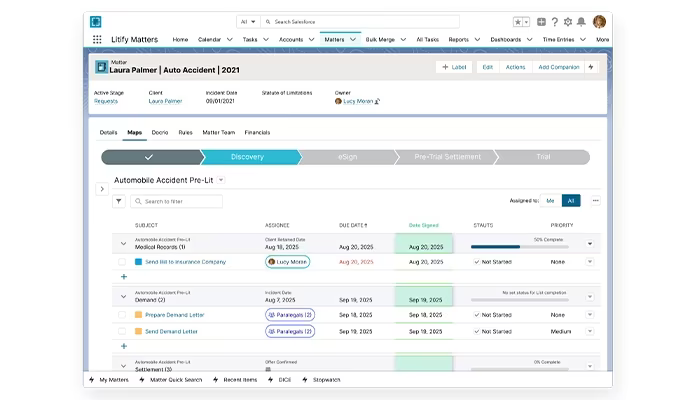Open the Help question mark icon
700x400 pixels.
[x=554, y=21]
